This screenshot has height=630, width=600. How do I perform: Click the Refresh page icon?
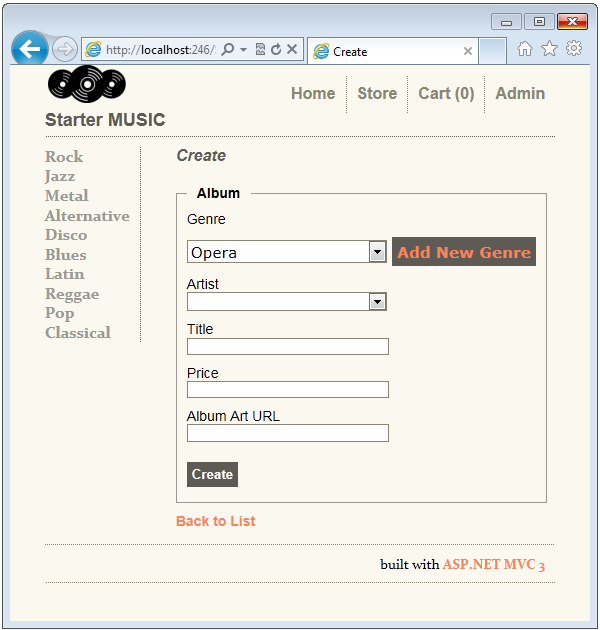pos(276,49)
